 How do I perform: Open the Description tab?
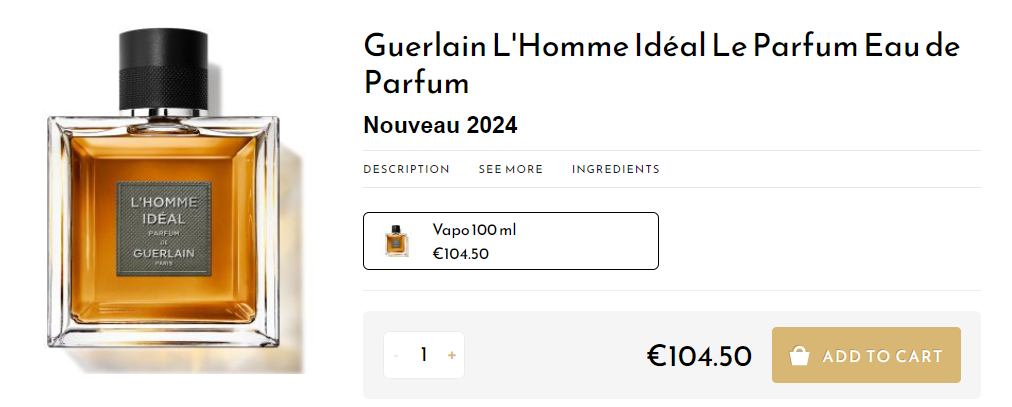coord(406,169)
